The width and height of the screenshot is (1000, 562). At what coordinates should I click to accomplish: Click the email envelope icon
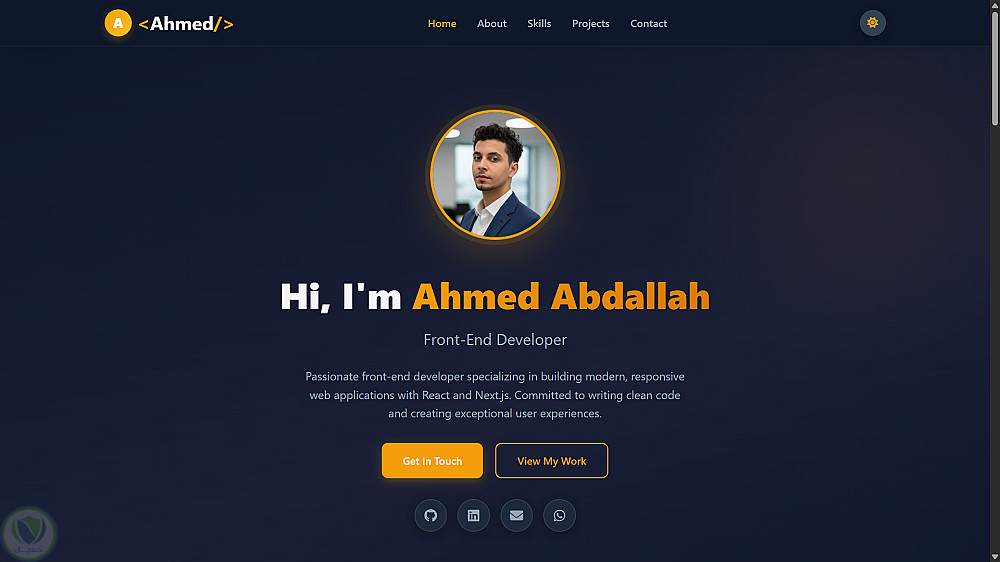point(517,515)
